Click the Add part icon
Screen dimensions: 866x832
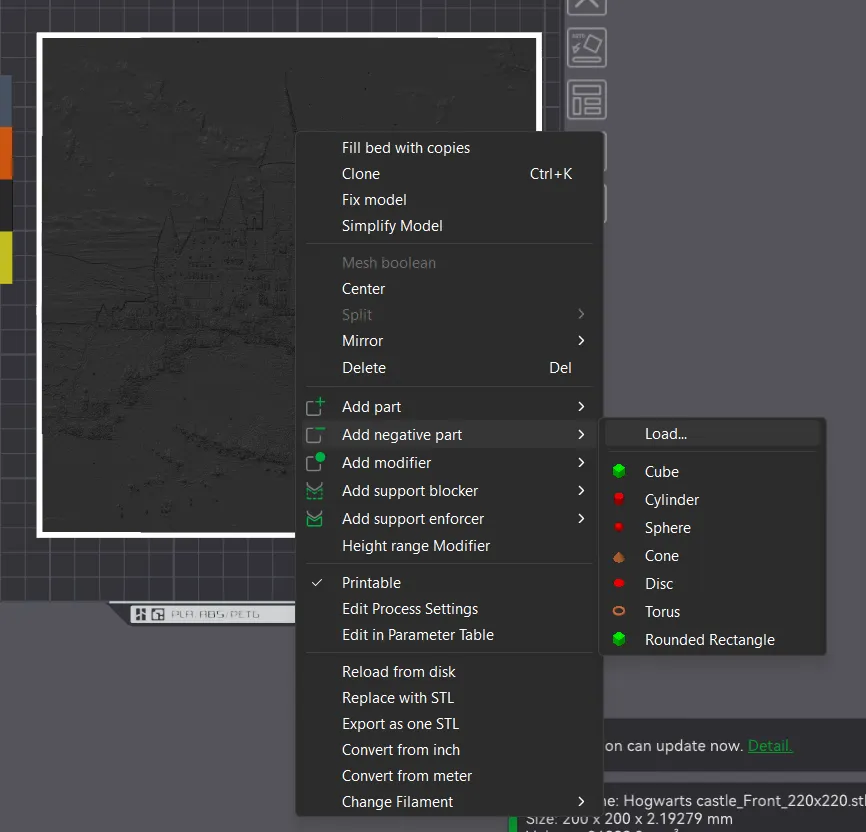point(315,407)
